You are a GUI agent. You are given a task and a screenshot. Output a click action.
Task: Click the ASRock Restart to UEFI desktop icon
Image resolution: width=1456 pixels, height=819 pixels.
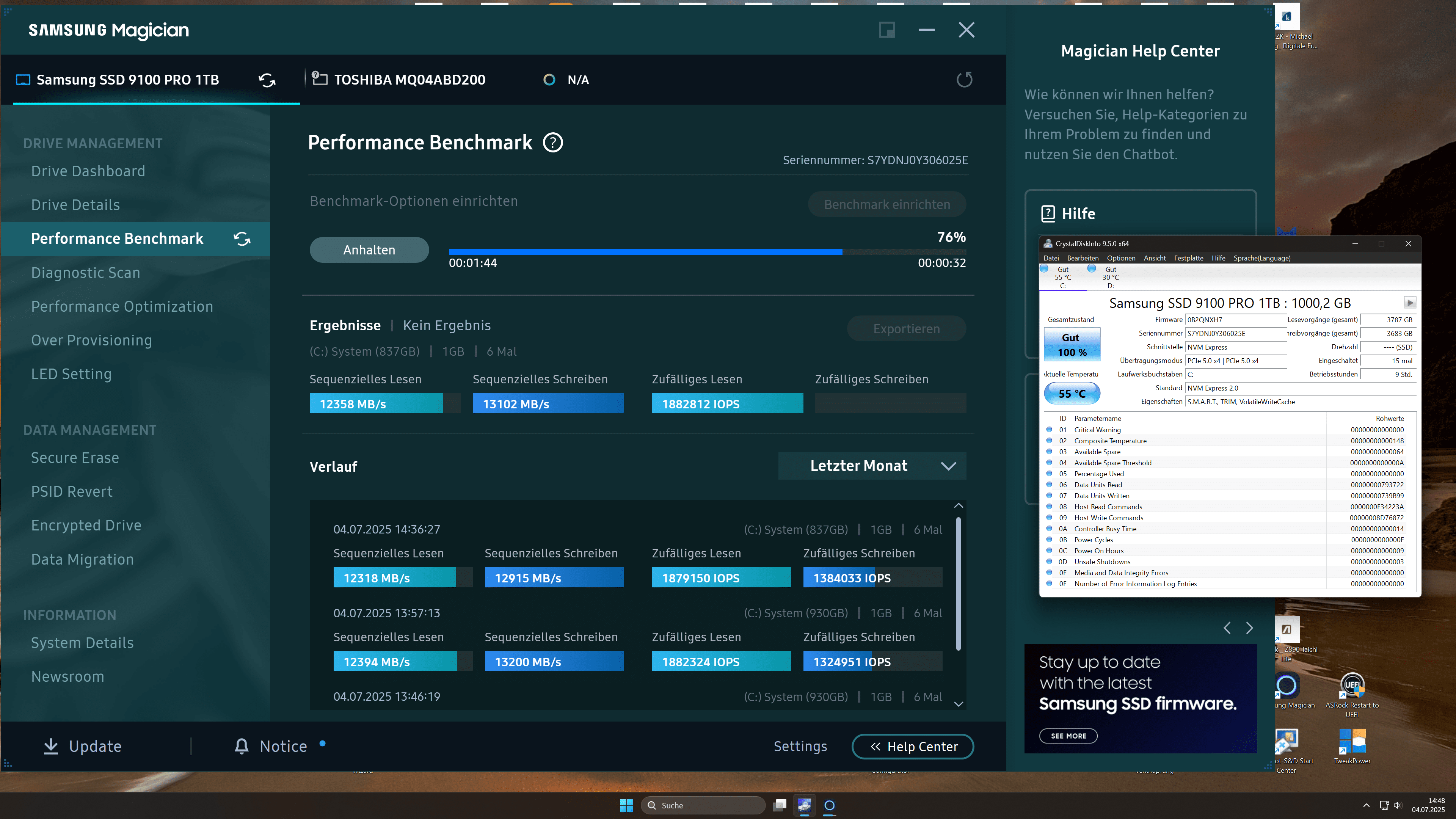[1352, 694]
